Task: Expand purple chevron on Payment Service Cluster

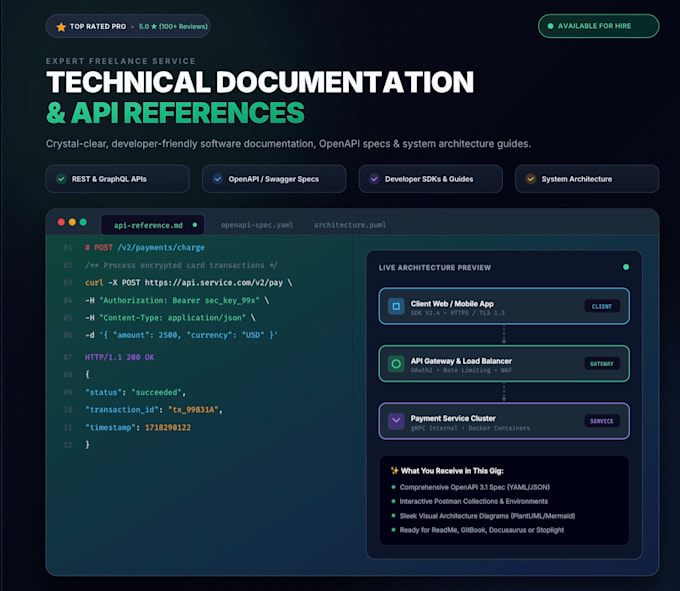Action: click(396, 421)
